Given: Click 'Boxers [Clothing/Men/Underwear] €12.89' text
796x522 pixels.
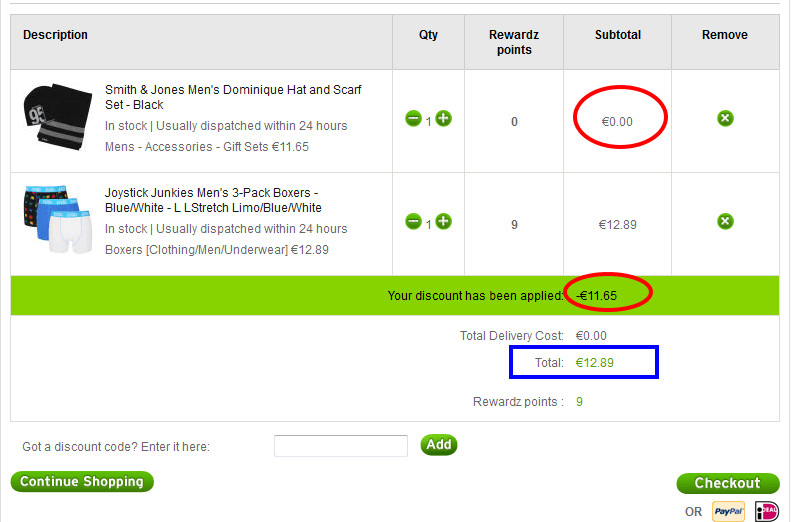Looking at the screenshot, I should coord(217,250).
